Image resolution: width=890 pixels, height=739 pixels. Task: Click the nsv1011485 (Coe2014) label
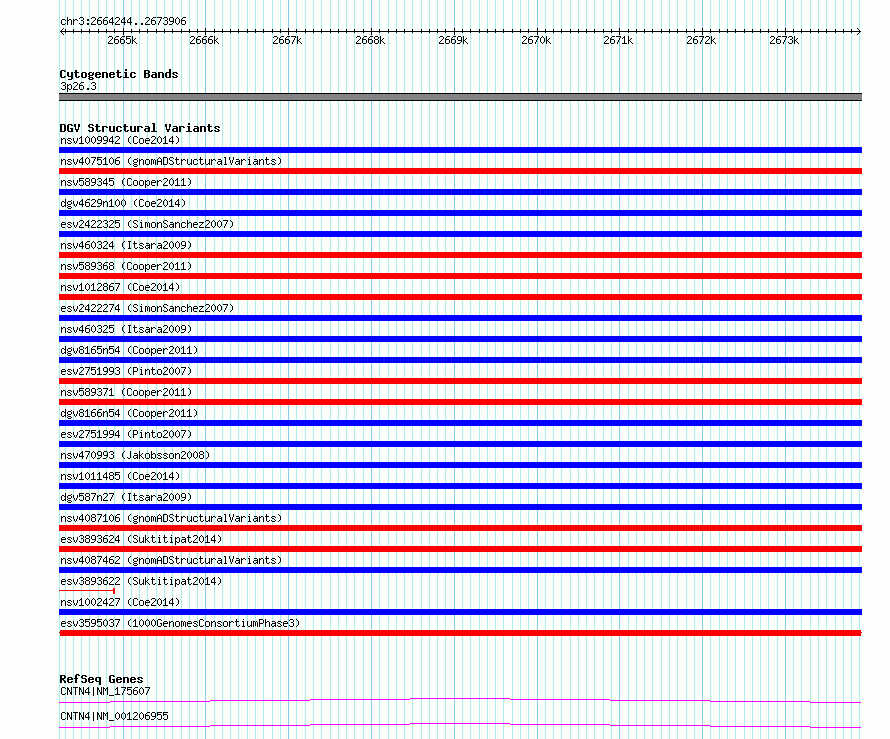click(x=120, y=476)
